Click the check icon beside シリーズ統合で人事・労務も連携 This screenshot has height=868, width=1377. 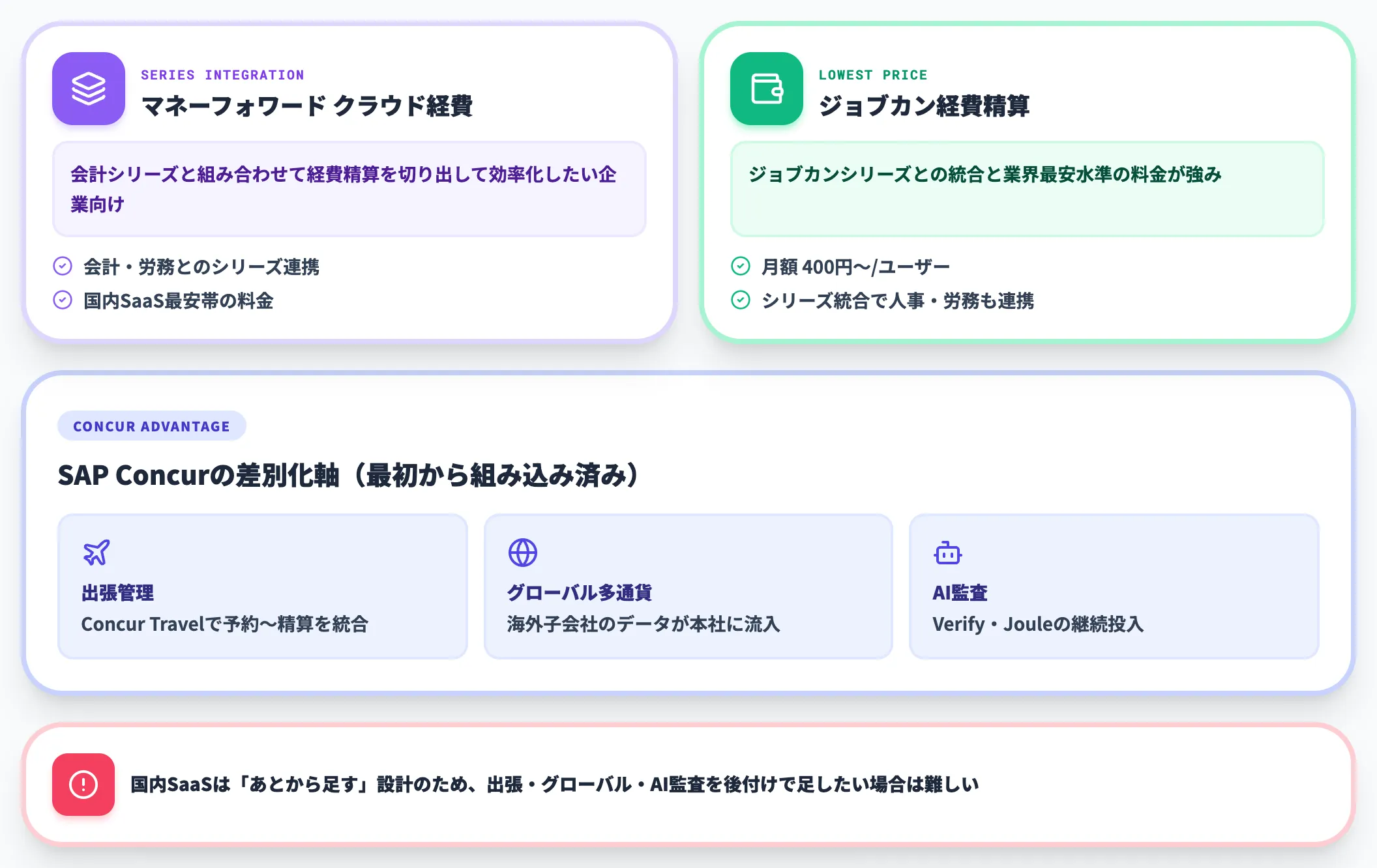click(741, 300)
